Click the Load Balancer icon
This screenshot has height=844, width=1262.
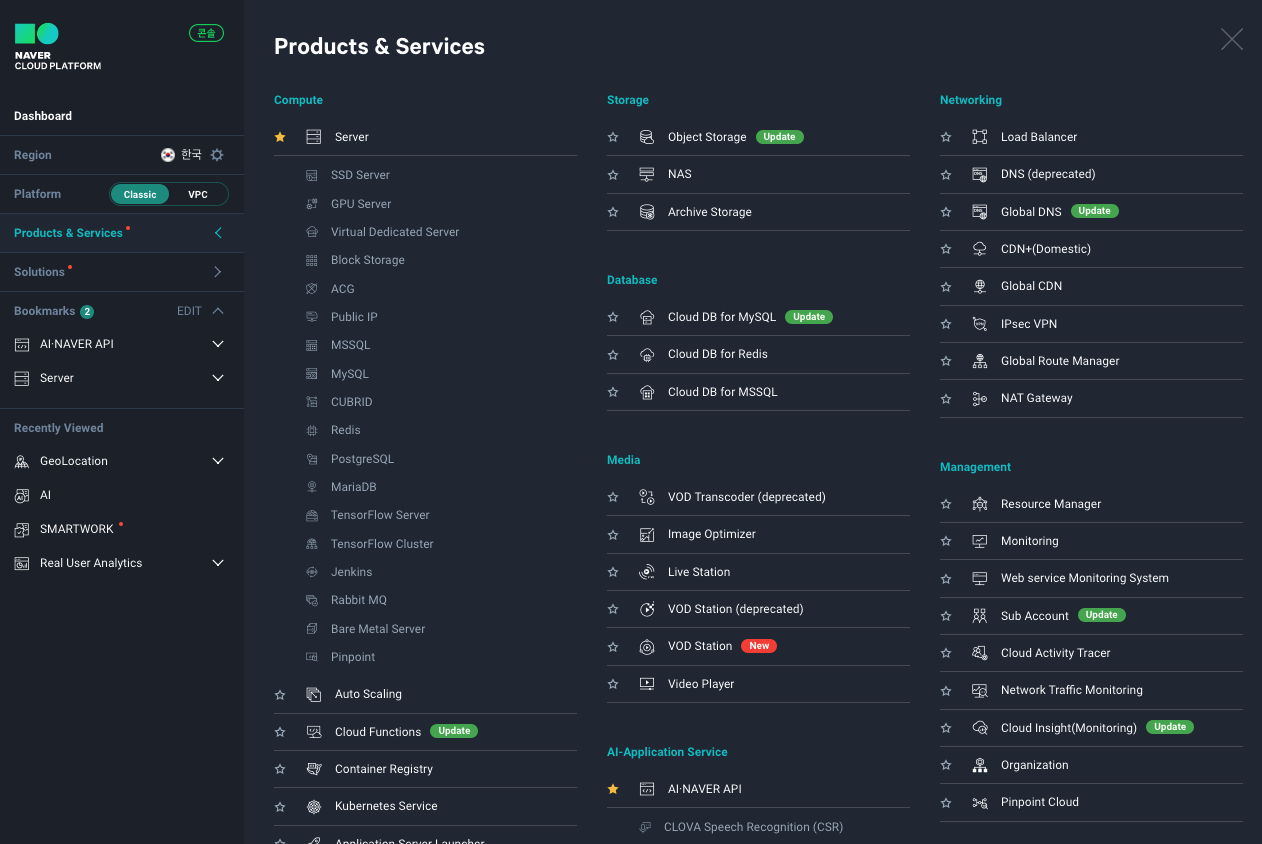[980, 137]
